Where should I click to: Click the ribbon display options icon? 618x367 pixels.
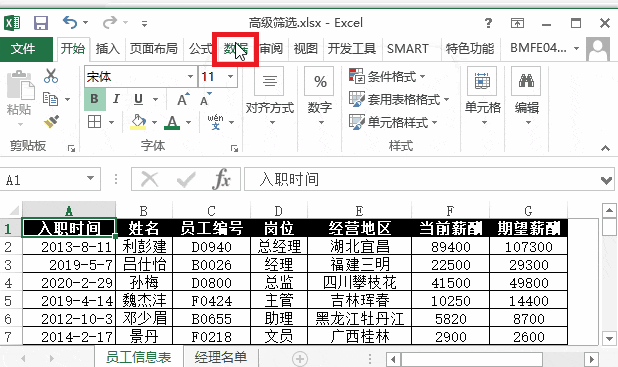pos(517,23)
